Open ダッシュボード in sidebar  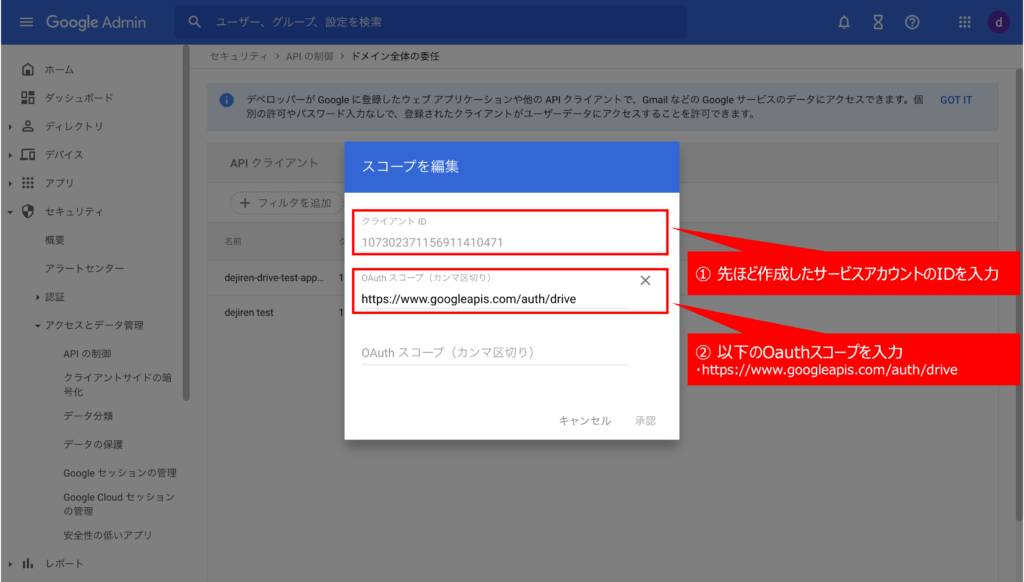[79, 98]
